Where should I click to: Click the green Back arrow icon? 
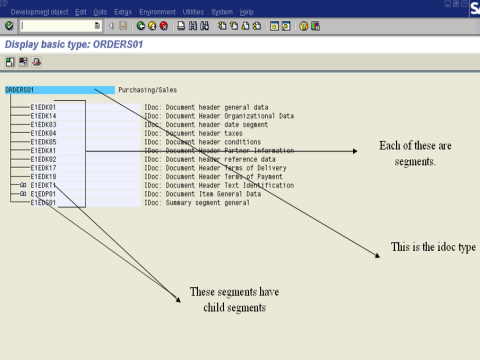coord(141,26)
